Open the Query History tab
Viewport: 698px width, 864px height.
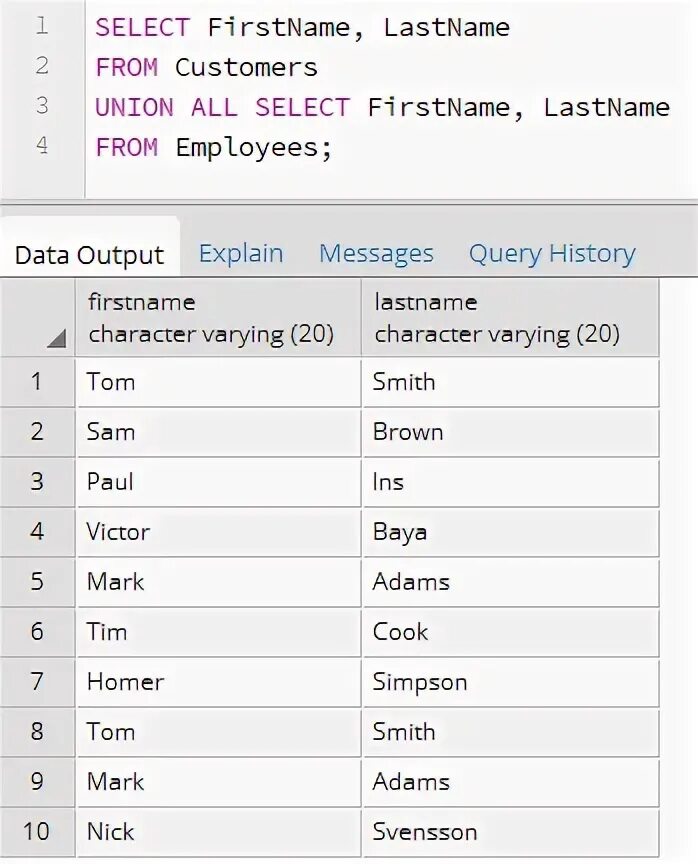click(552, 254)
